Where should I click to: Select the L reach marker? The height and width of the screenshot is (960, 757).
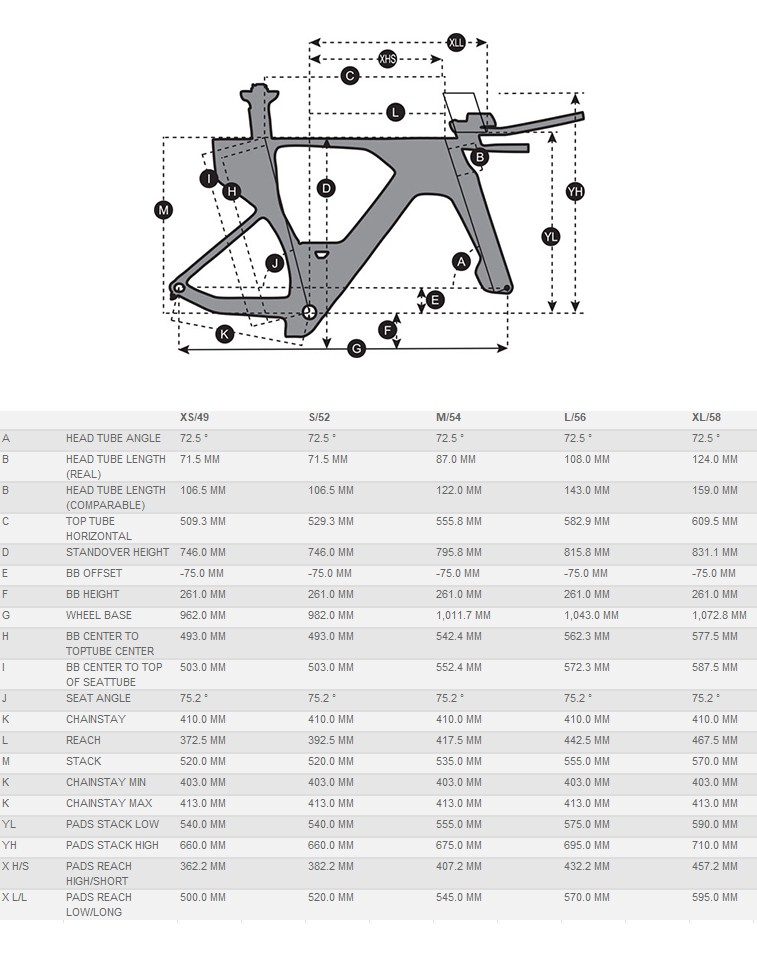coord(396,112)
